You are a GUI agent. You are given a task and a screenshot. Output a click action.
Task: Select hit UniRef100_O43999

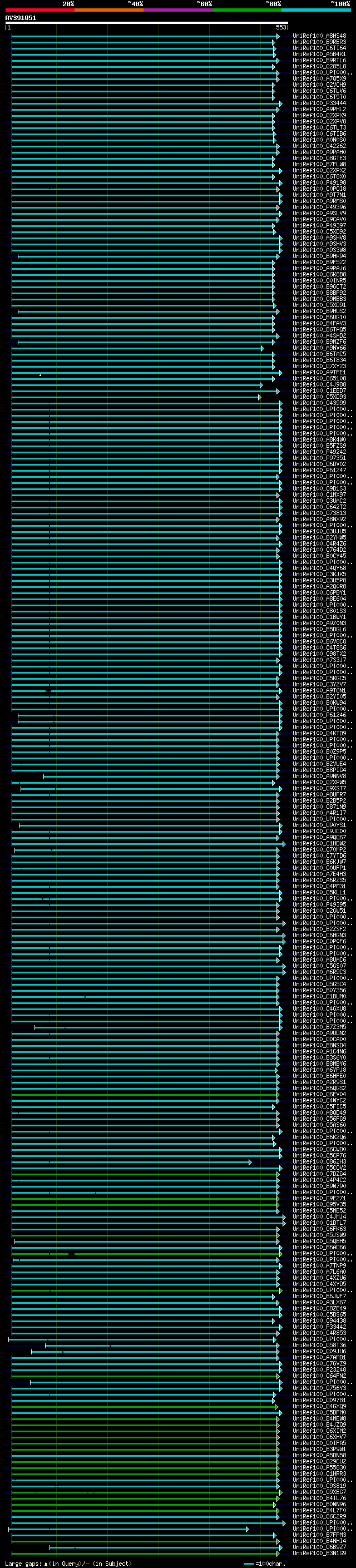click(x=319, y=403)
